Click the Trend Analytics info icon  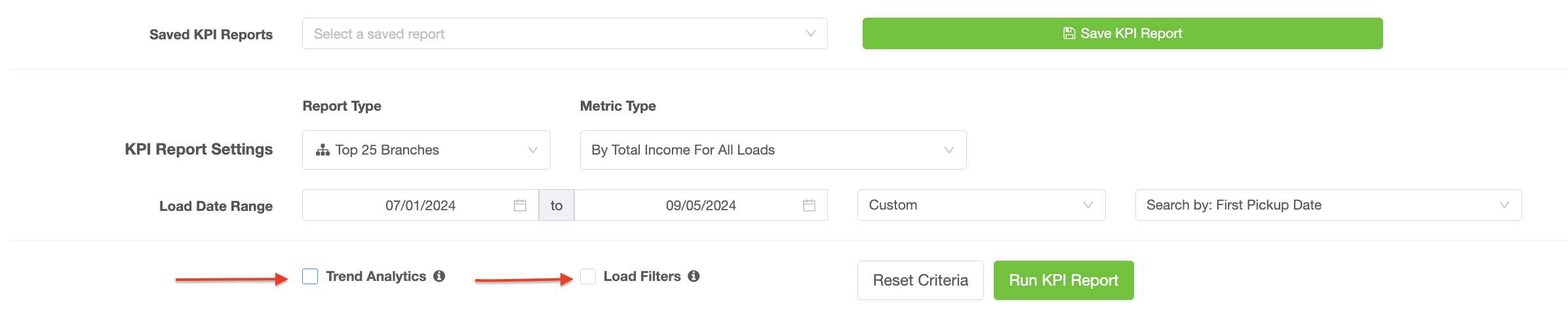tap(439, 276)
